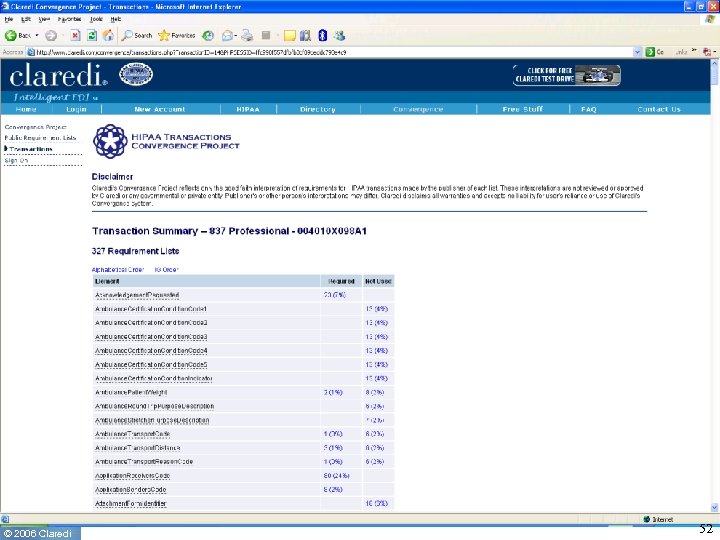
Task: Click the Bluetooth icon in the toolbar
Action: click(323, 35)
